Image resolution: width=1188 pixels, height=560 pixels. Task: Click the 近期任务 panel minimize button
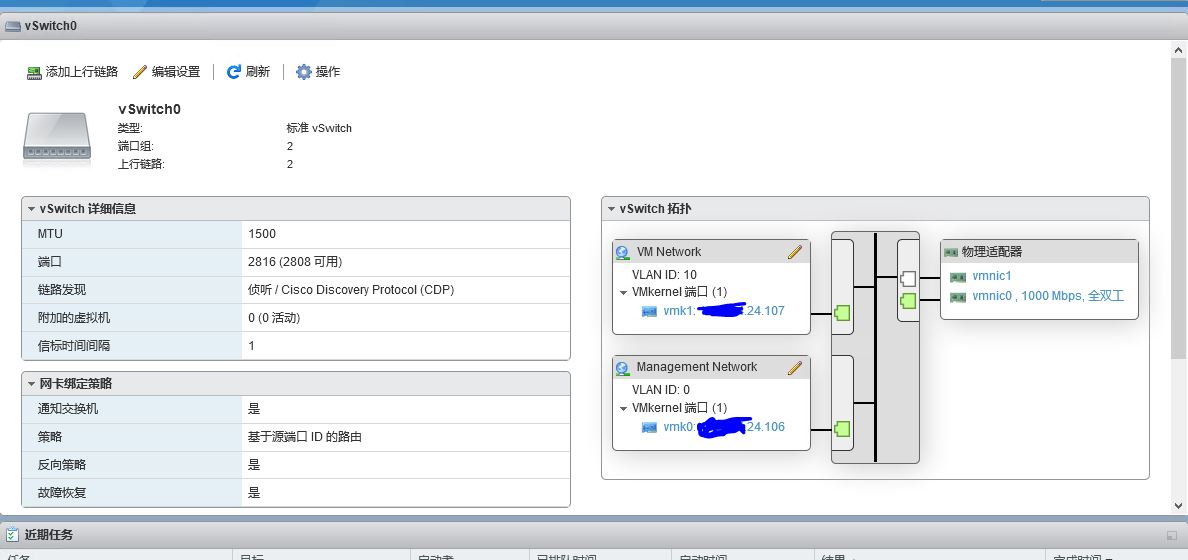pyautogui.click(x=1171, y=536)
